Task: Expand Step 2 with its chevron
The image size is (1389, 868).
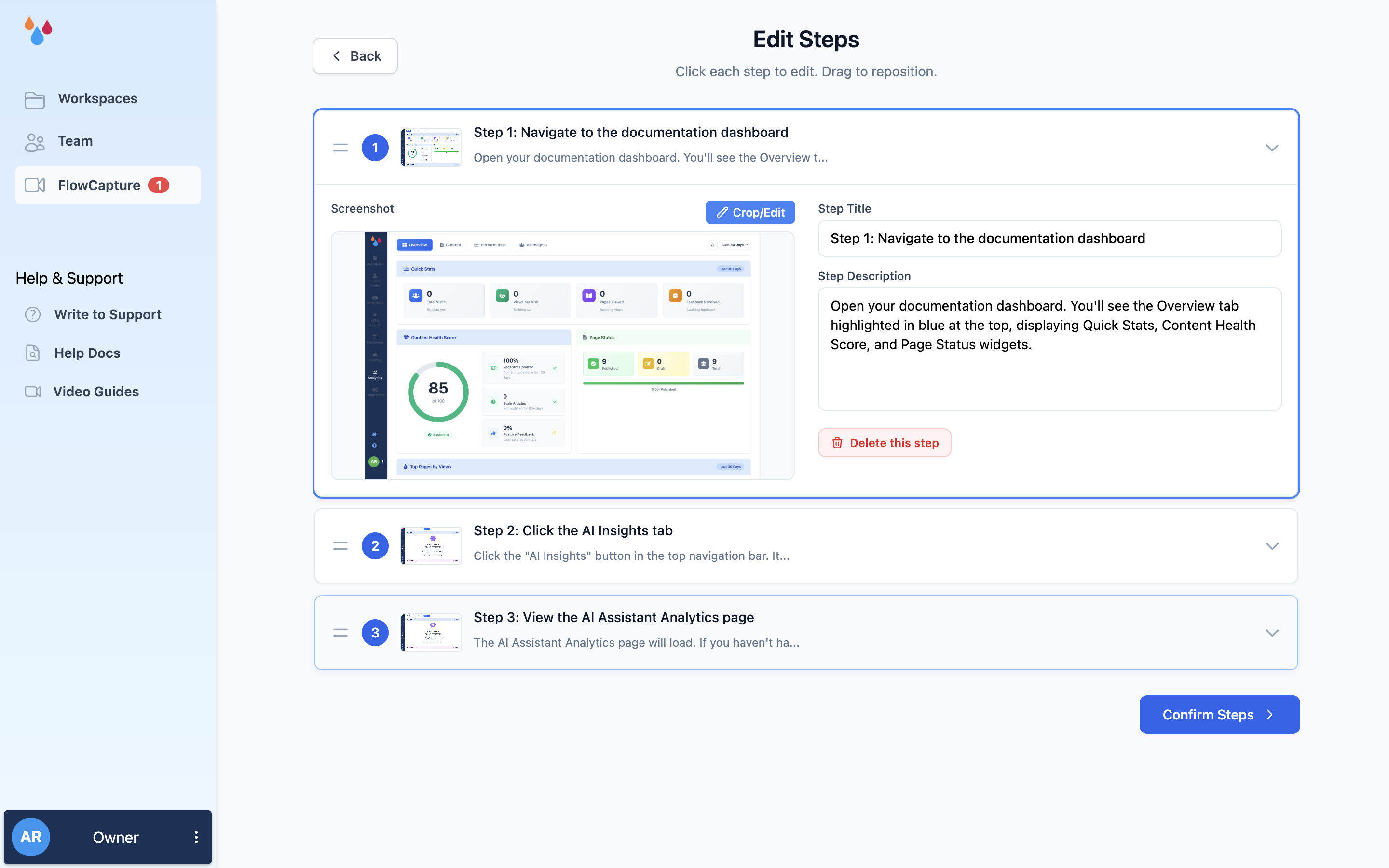Action: tap(1272, 546)
